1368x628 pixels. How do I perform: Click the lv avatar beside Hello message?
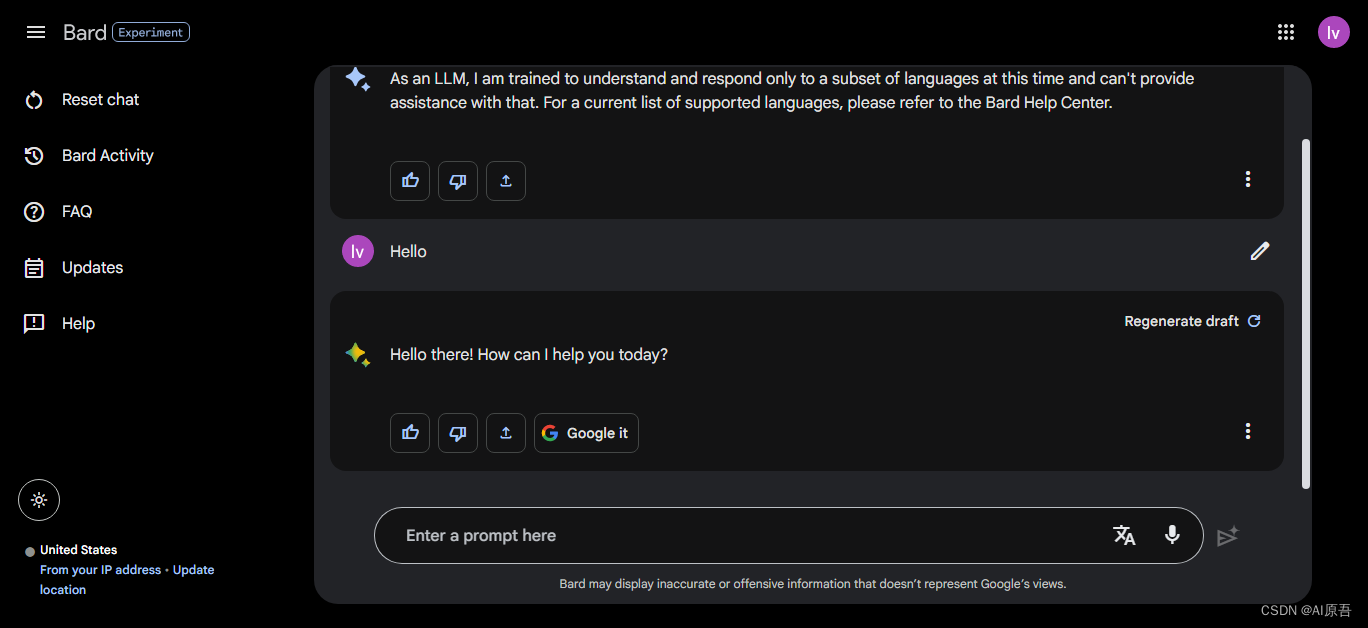(x=358, y=251)
